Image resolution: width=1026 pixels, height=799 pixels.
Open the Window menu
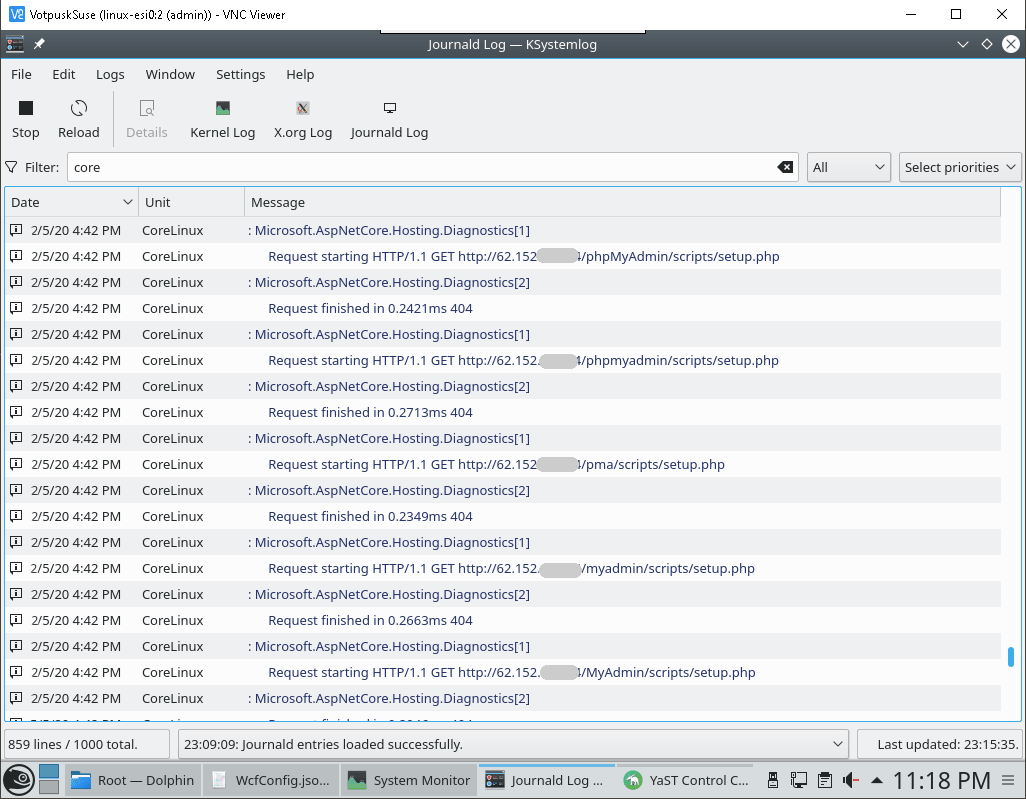[x=170, y=75]
